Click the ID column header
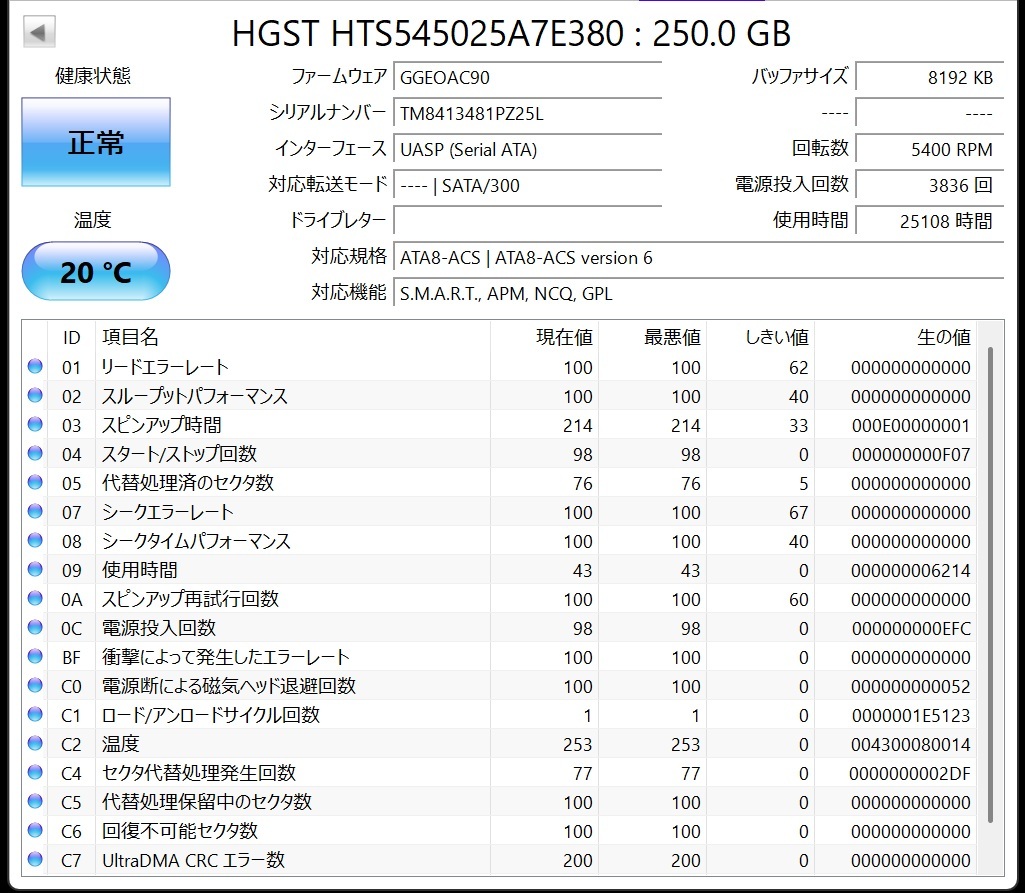Viewport: 1025px width, 893px height. point(71,337)
